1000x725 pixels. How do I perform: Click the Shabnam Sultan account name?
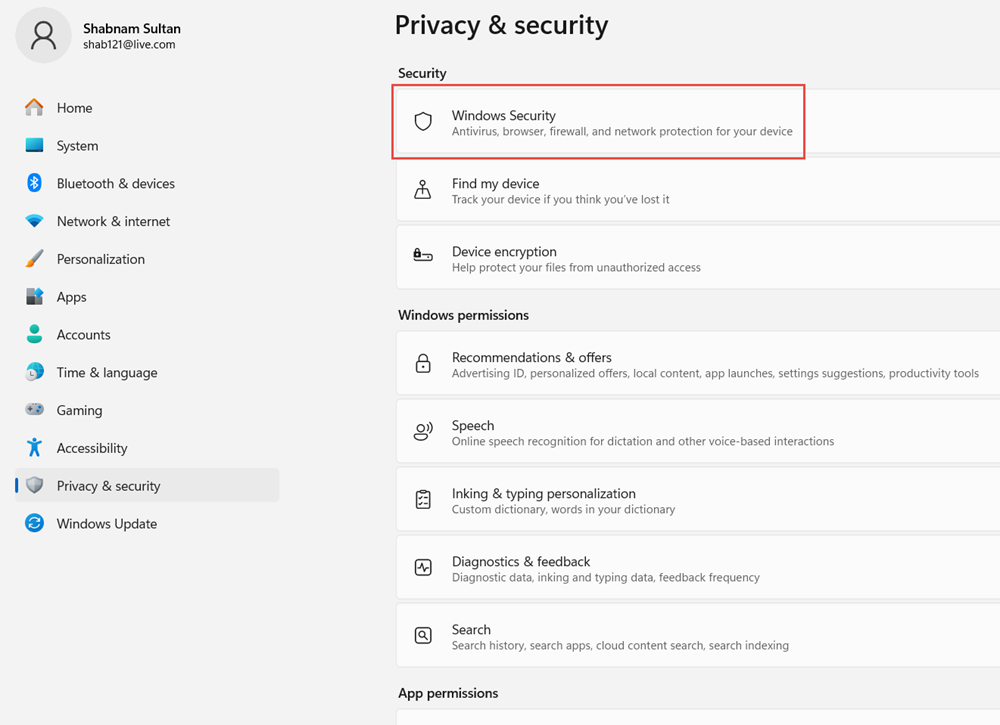(x=132, y=29)
